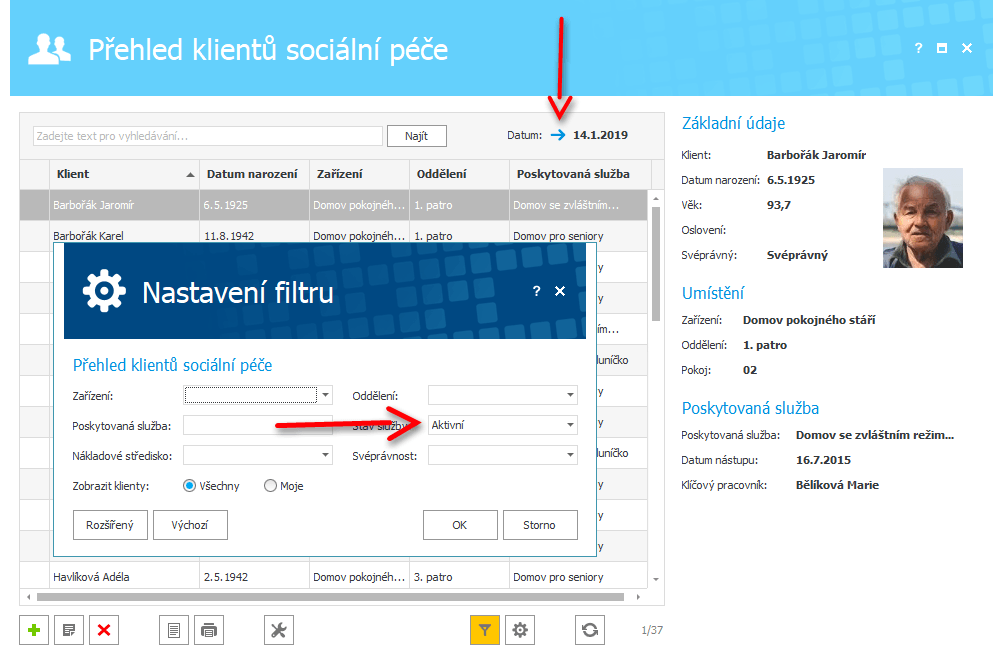
Task: Close the Přehled klientů main window
Action: pos(967,48)
